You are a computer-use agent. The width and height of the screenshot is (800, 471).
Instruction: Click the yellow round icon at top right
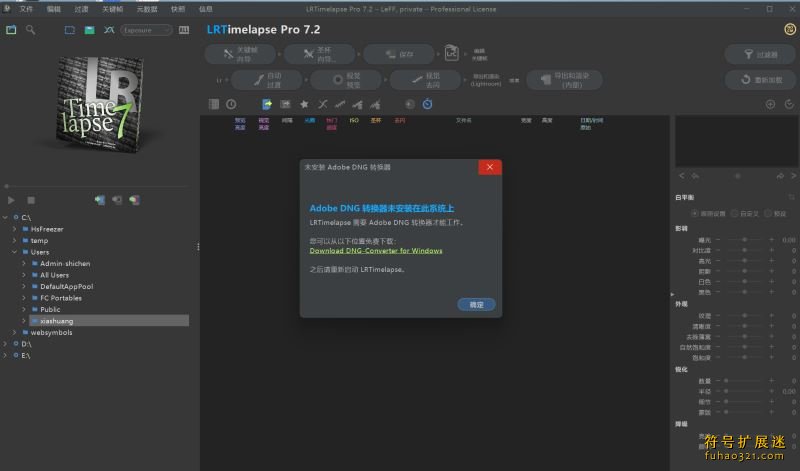coord(790,29)
